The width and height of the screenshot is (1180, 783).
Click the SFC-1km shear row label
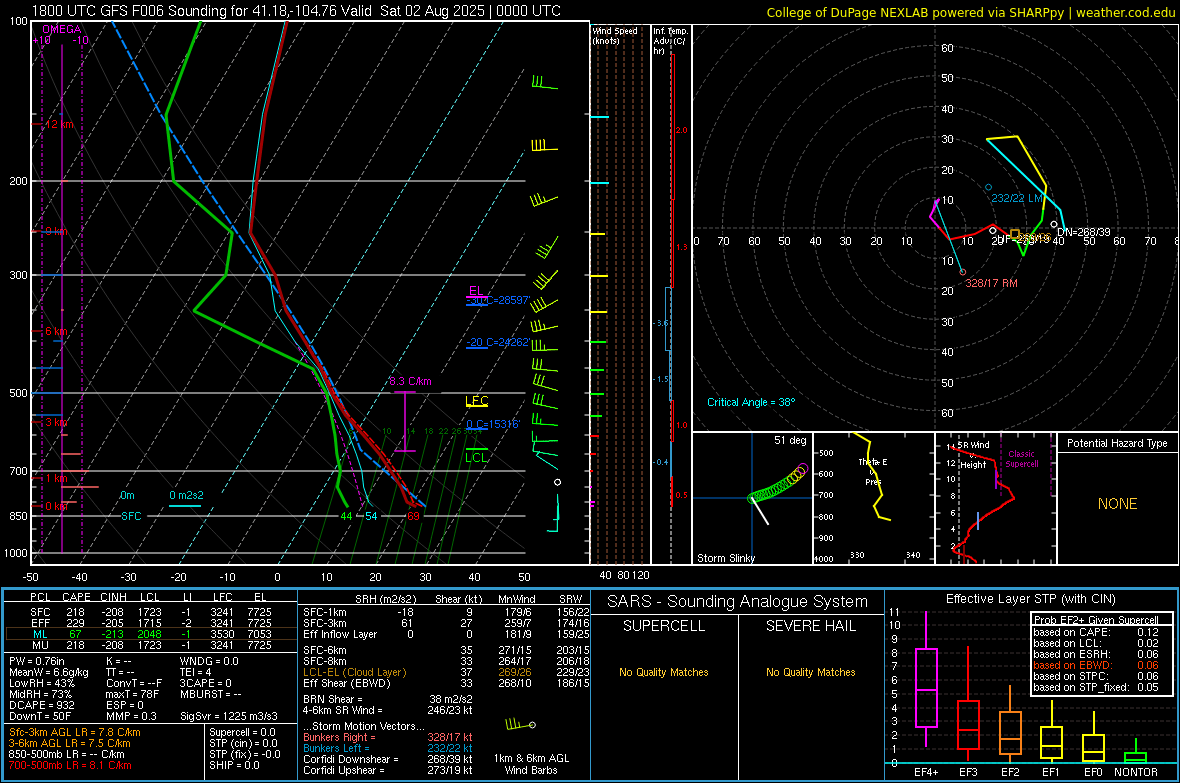tap(324, 612)
